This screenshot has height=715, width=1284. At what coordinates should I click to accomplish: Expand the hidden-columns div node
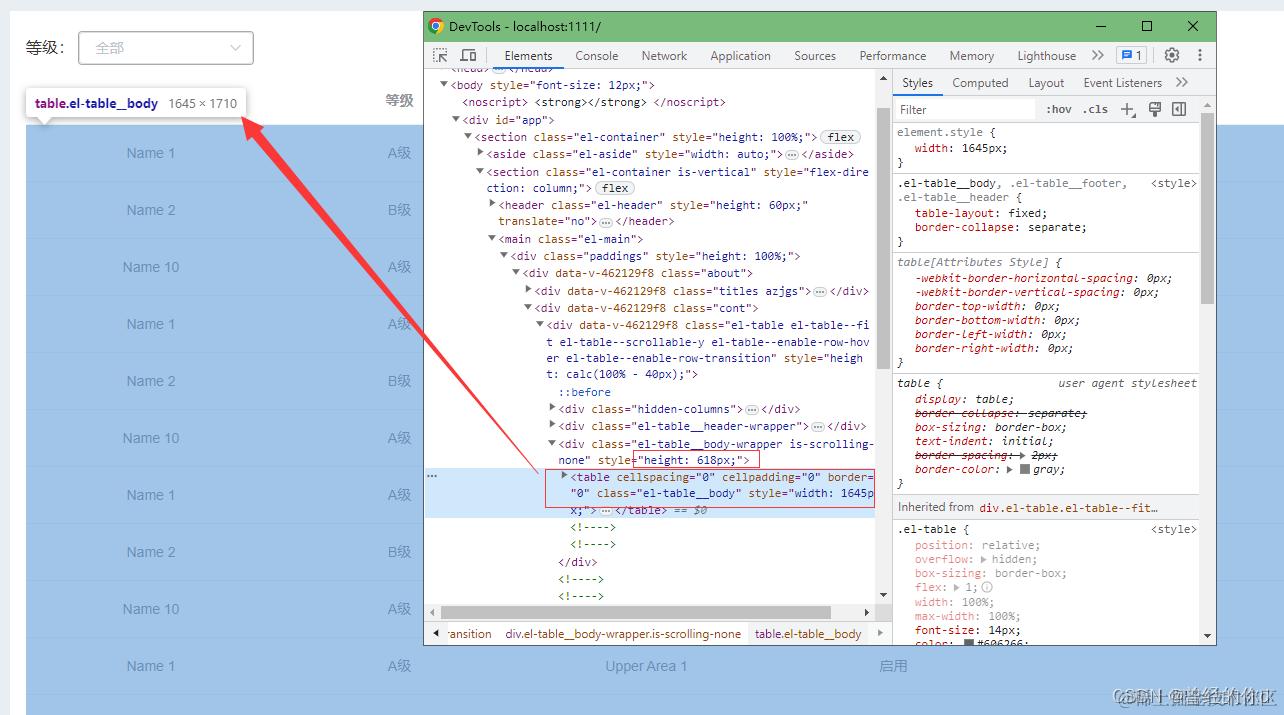click(552, 408)
